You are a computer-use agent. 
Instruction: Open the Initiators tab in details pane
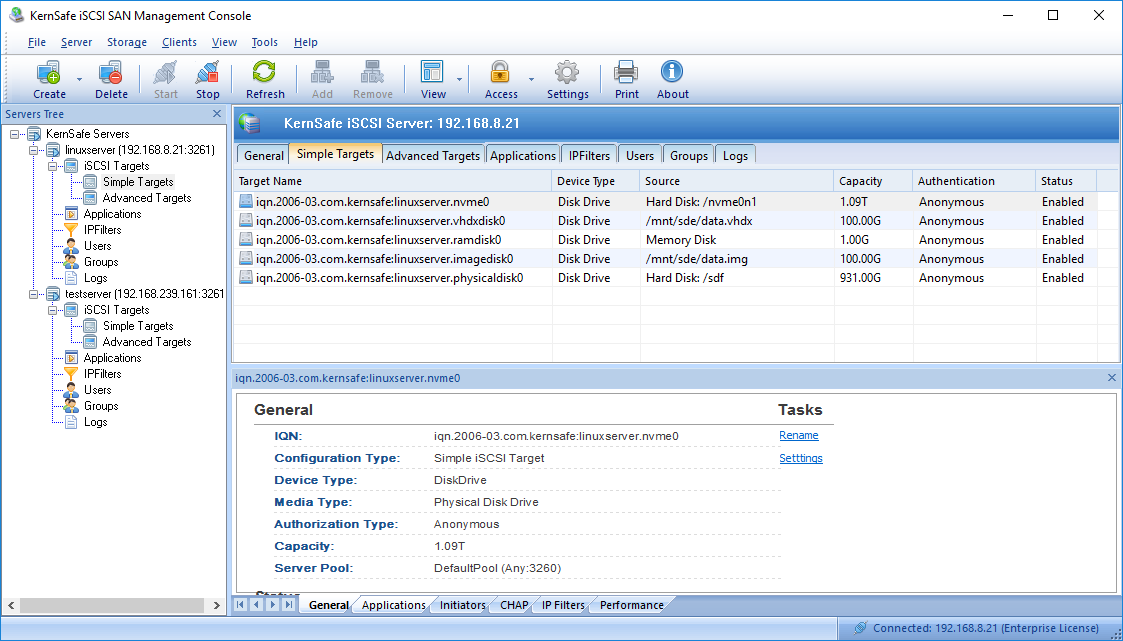(x=463, y=605)
